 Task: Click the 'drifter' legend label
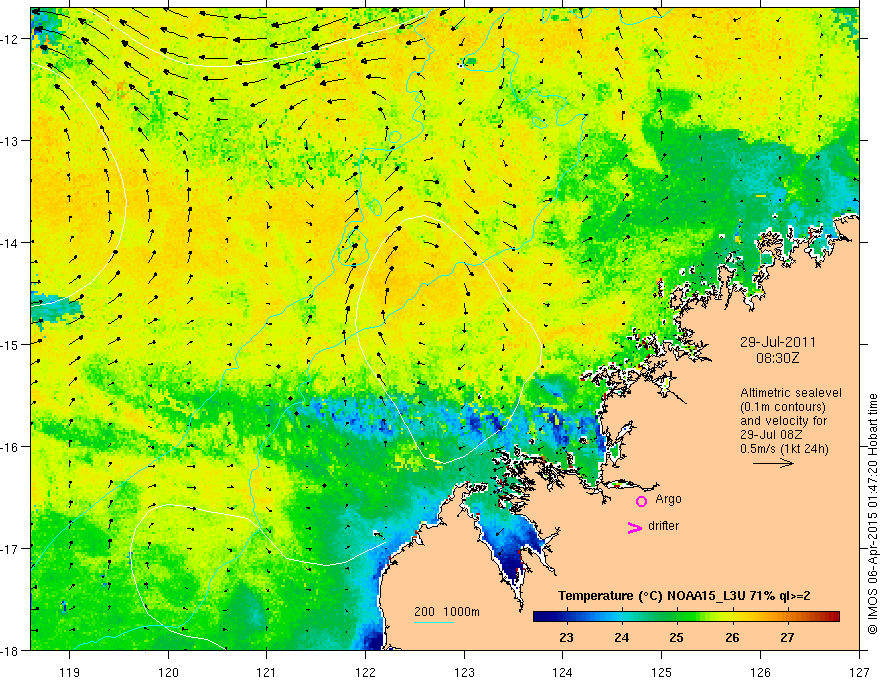click(x=663, y=526)
